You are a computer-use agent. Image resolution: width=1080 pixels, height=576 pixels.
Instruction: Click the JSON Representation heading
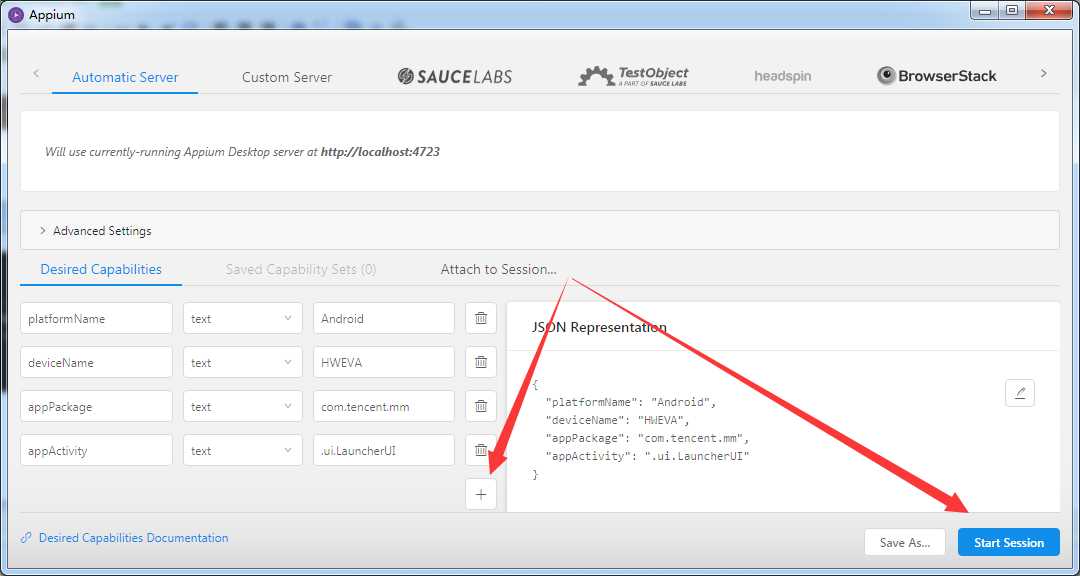pyautogui.click(x=599, y=327)
